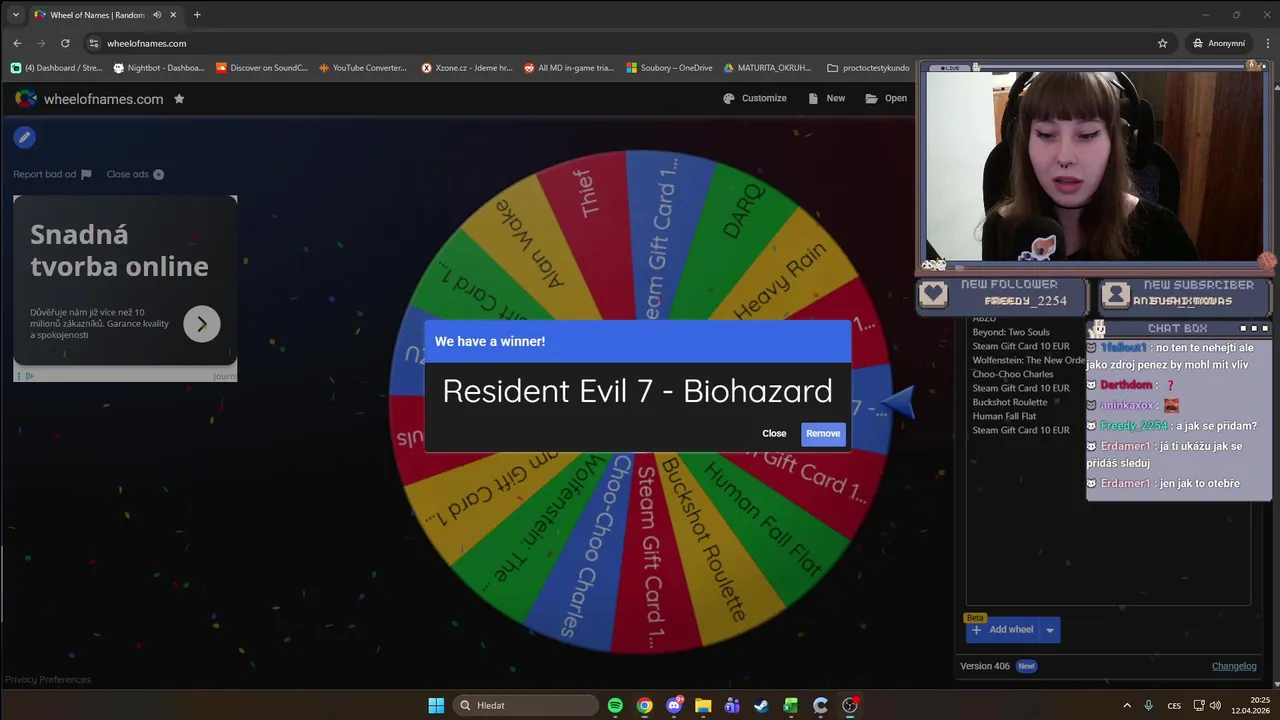Viewport: 1280px width, 720px height.
Task: Open the proctoctestykundo bookmark folder
Action: click(x=868, y=68)
